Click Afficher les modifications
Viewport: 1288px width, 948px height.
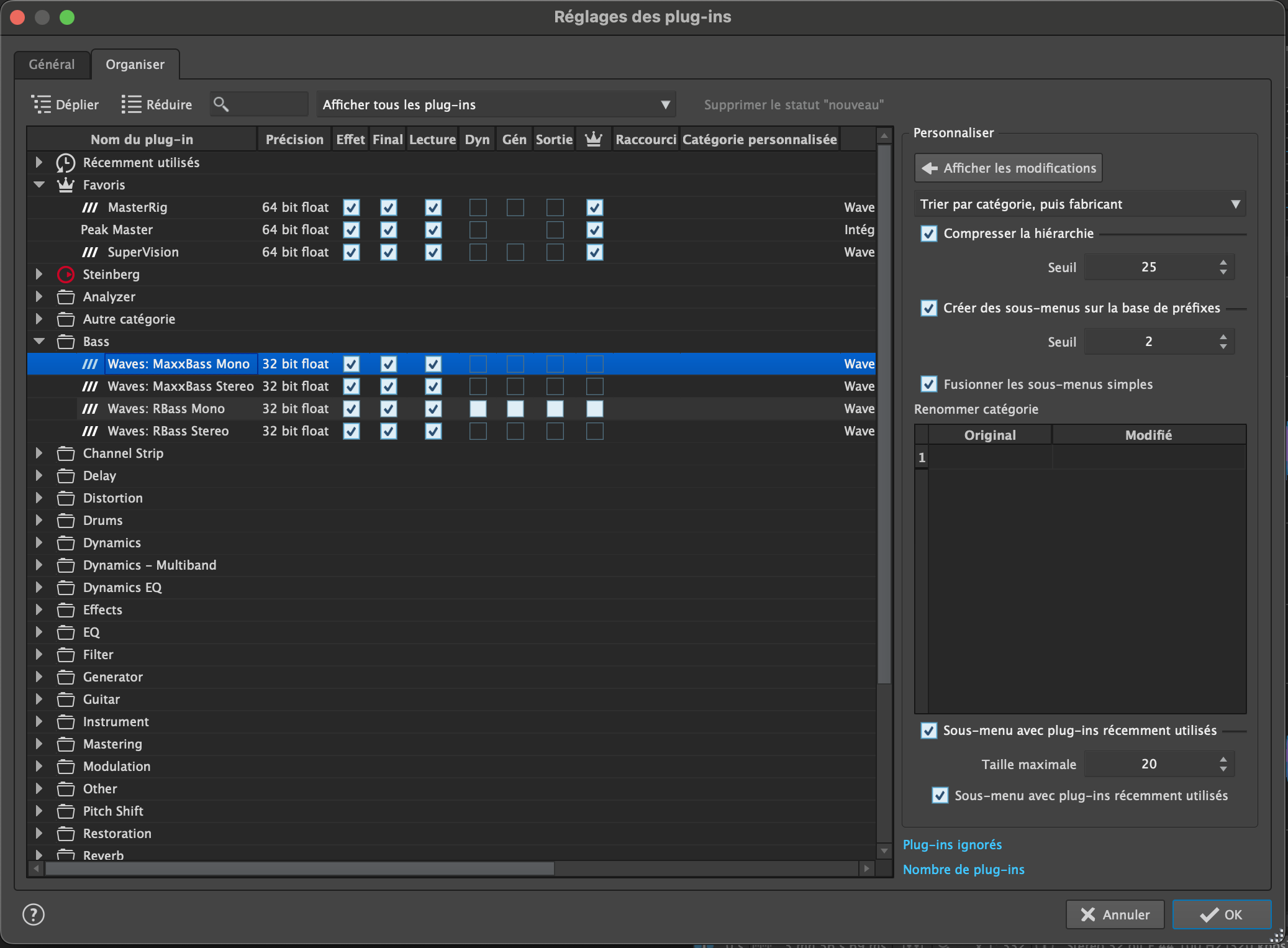tap(1008, 167)
